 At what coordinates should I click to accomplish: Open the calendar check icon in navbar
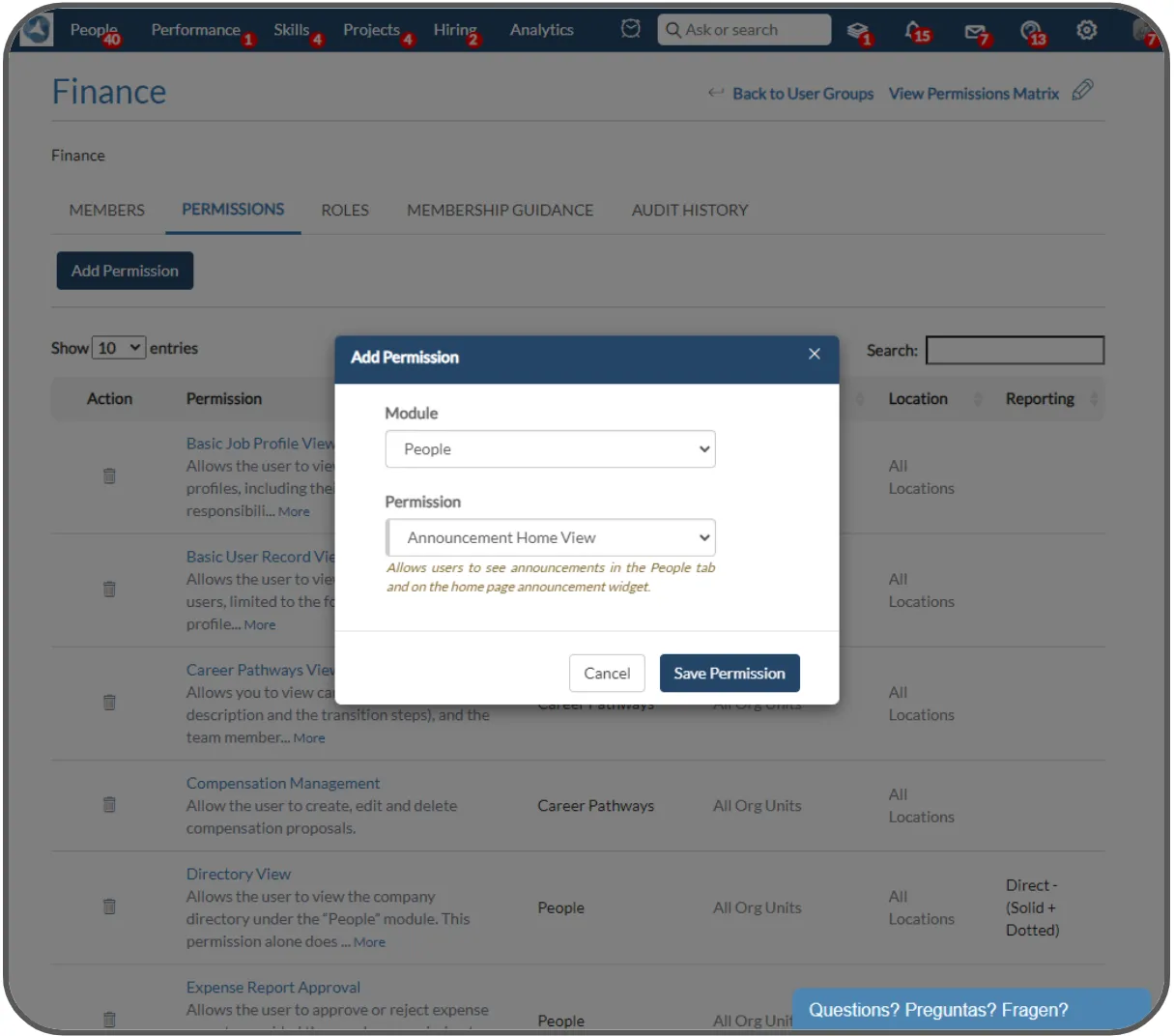point(631,29)
